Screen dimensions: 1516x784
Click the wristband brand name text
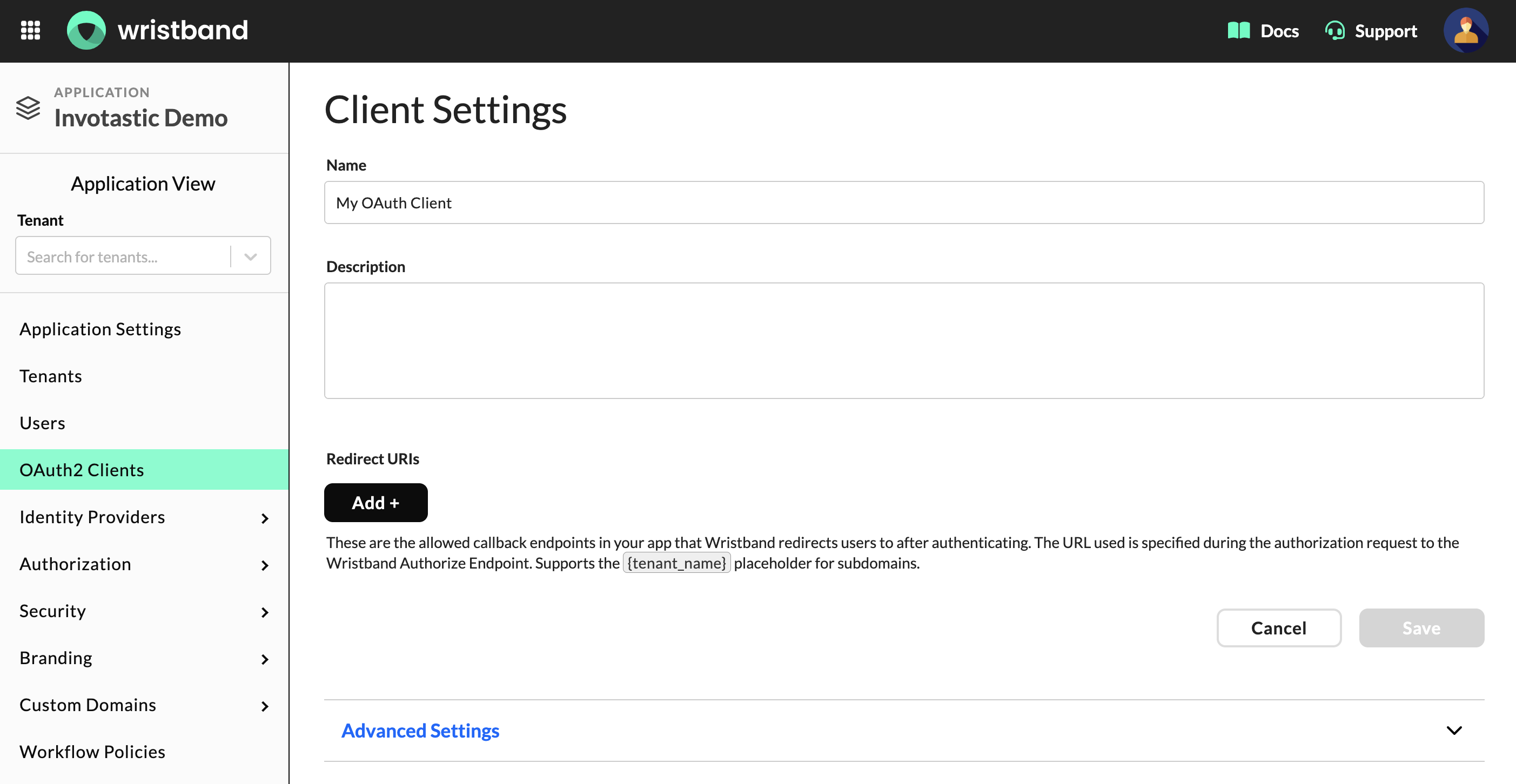(183, 30)
